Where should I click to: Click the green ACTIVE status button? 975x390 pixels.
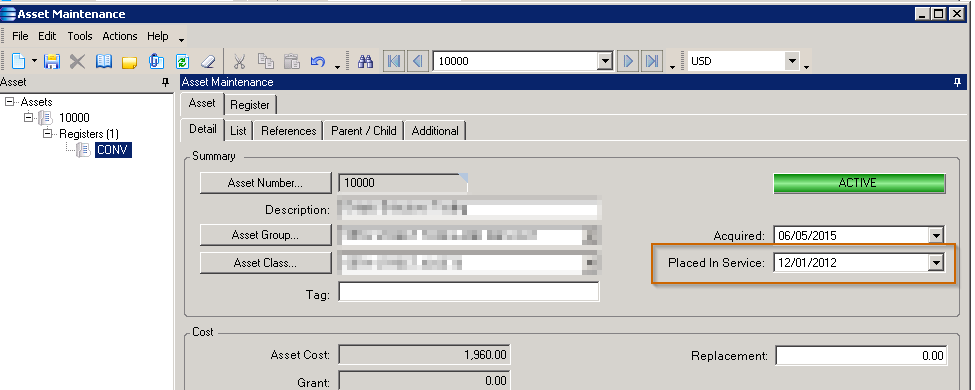[859, 183]
